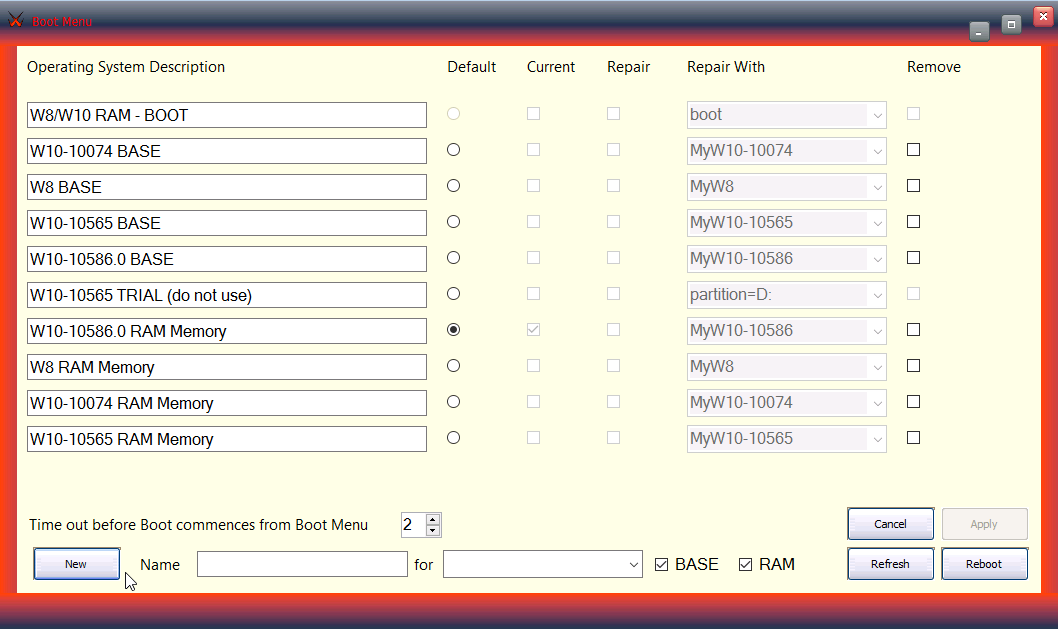
Task: Edit the W10-10586.0 RAM Memory description
Action: click(x=227, y=331)
